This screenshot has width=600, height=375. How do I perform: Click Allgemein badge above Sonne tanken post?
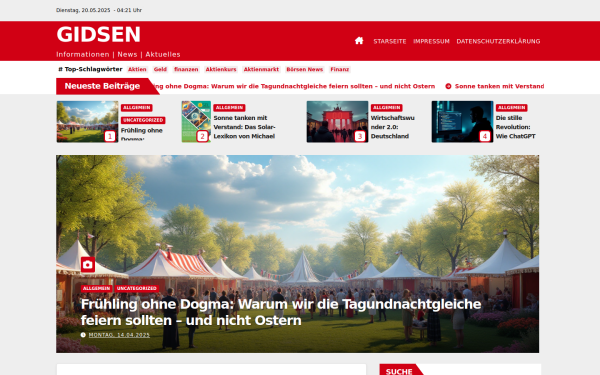pos(229,108)
